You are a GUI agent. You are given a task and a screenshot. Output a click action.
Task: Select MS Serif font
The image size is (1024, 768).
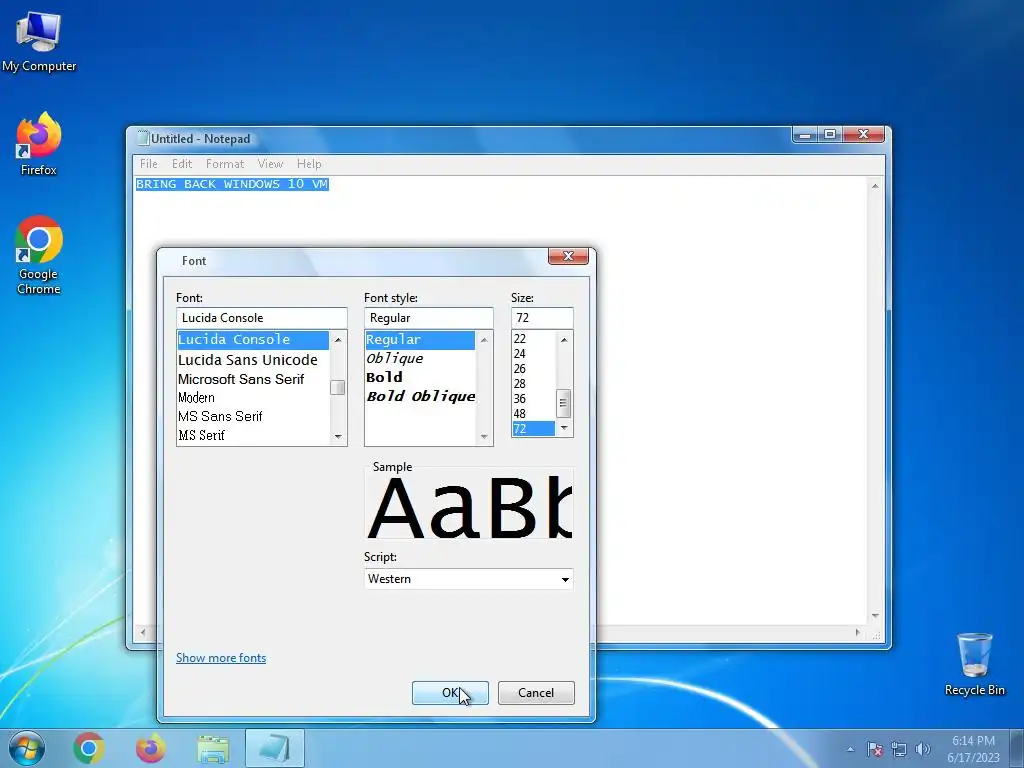coord(253,435)
